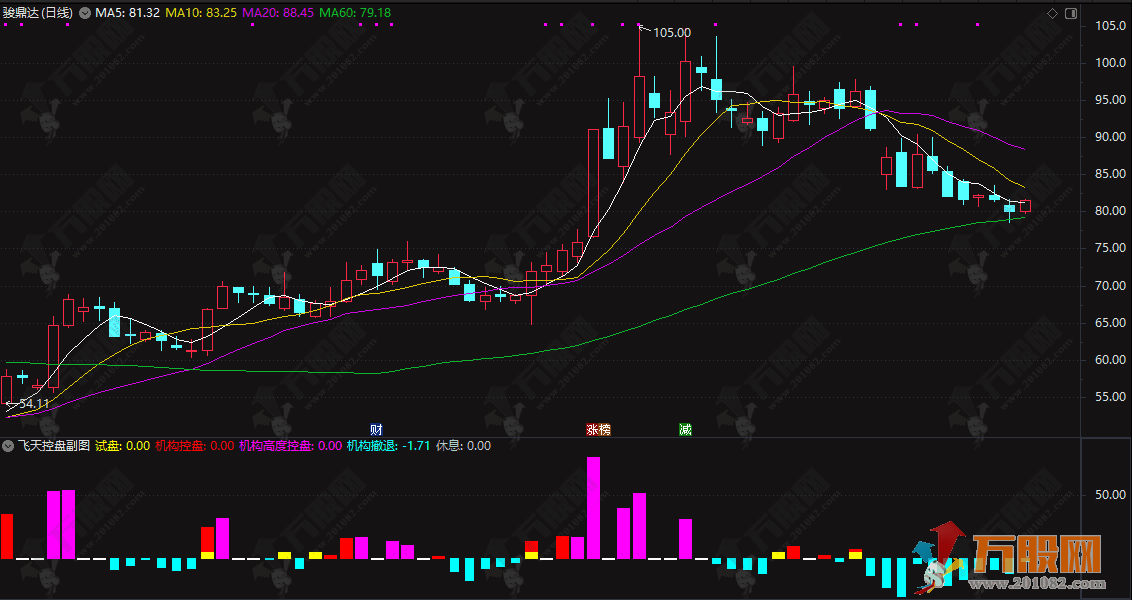The height and width of the screenshot is (600, 1132).
Task: Select the 机构高度控盘 indicator label
Action: point(290,446)
